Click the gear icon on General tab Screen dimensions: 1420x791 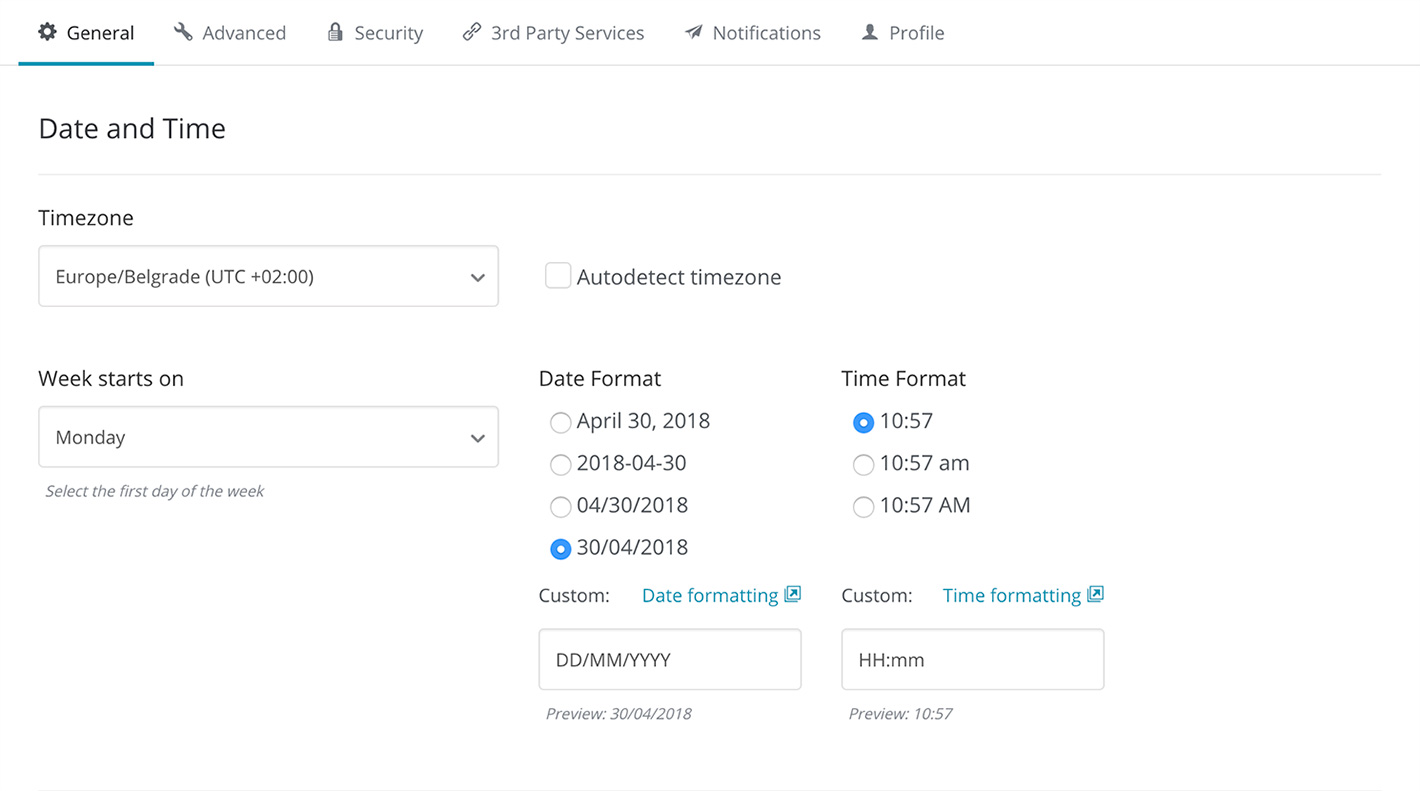(x=47, y=32)
